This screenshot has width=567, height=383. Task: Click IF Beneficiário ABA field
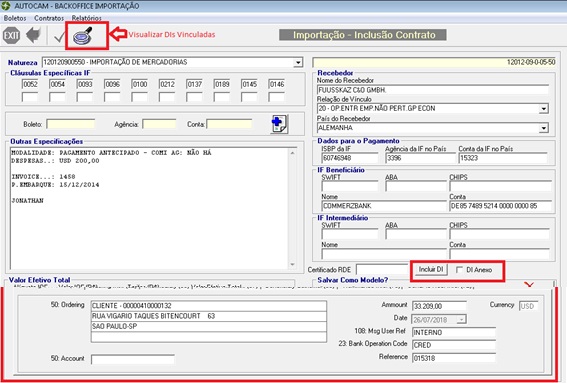tap(416, 186)
